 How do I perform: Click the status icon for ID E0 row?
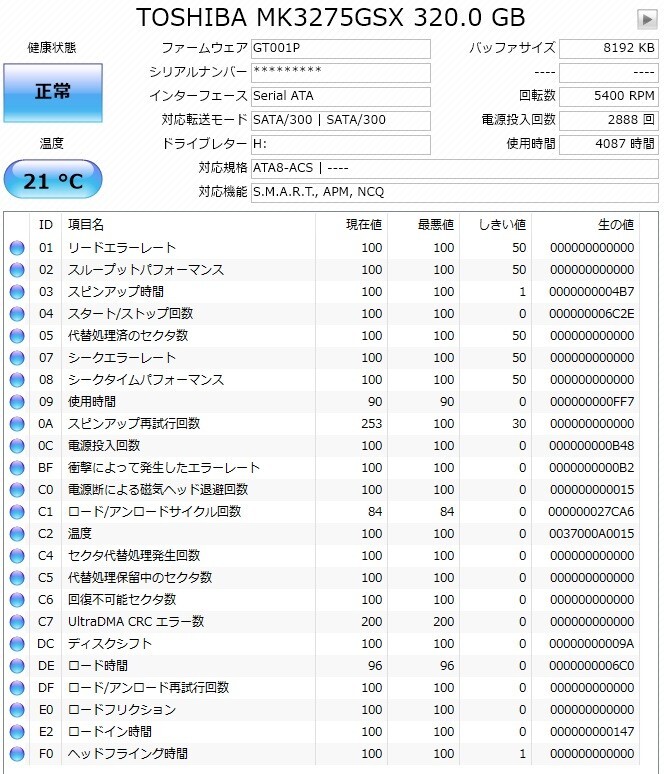pos(17,710)
